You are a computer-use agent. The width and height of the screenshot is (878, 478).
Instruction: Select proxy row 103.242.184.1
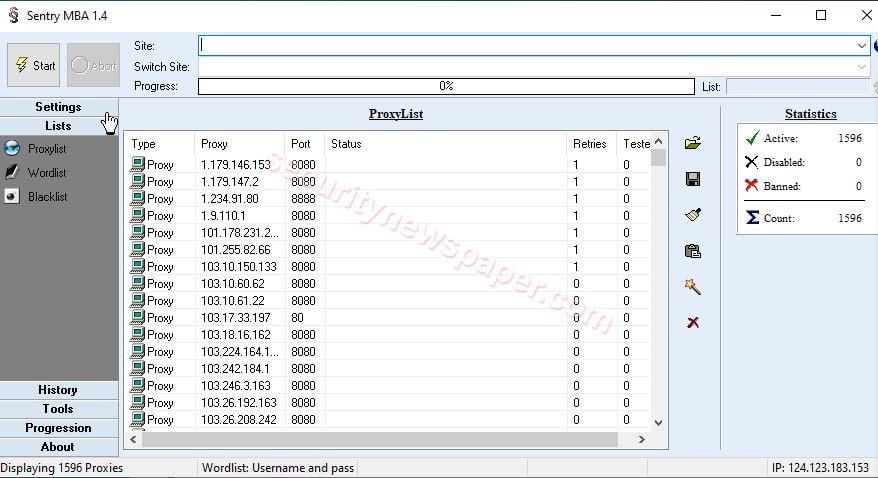(x=387, y=369)
